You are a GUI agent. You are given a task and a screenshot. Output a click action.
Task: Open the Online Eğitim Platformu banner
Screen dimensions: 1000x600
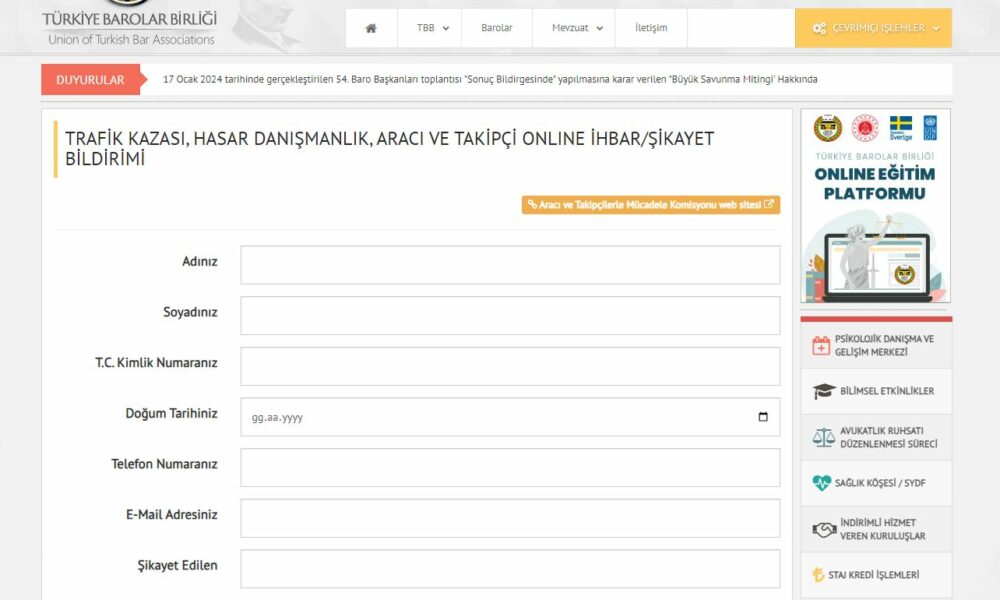point(875,205)
